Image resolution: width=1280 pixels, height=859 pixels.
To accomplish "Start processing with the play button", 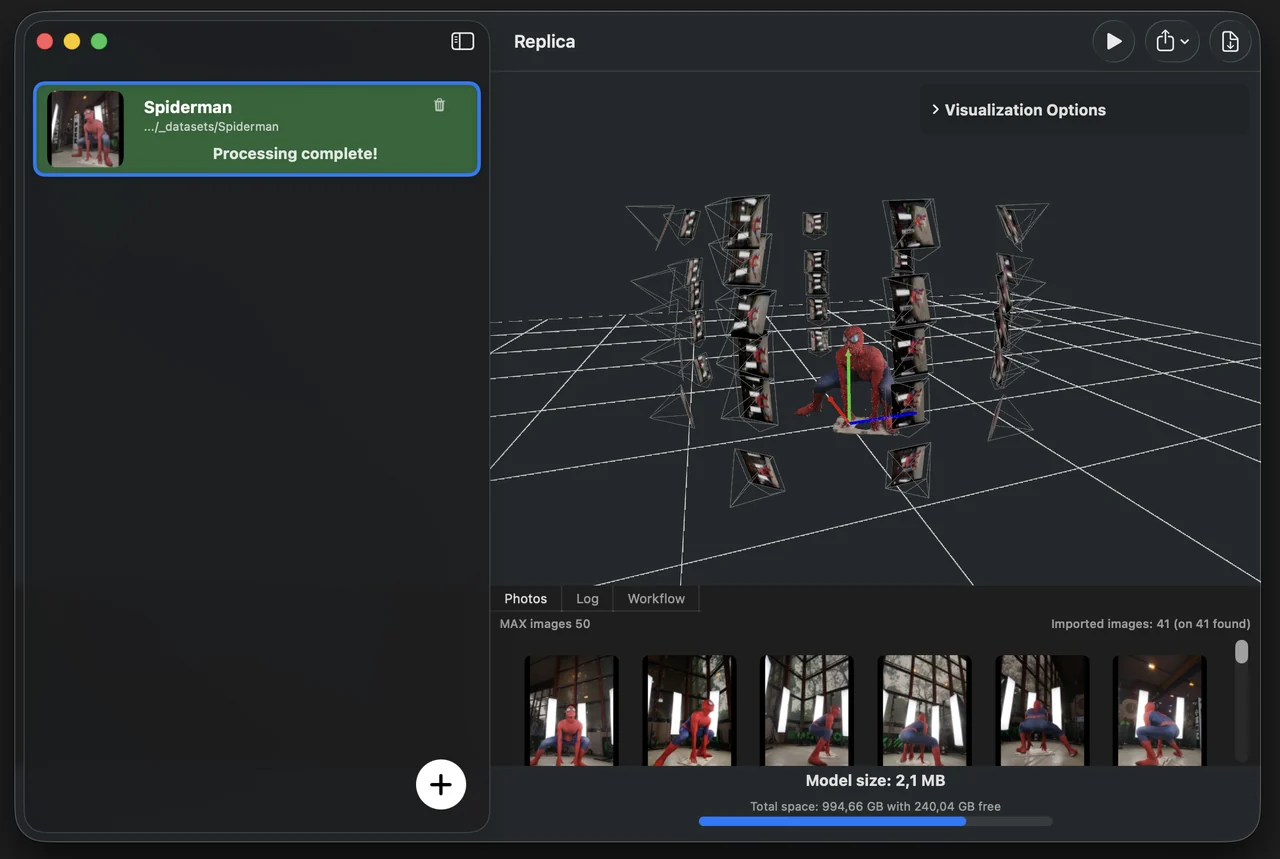I will [1113, 42].
